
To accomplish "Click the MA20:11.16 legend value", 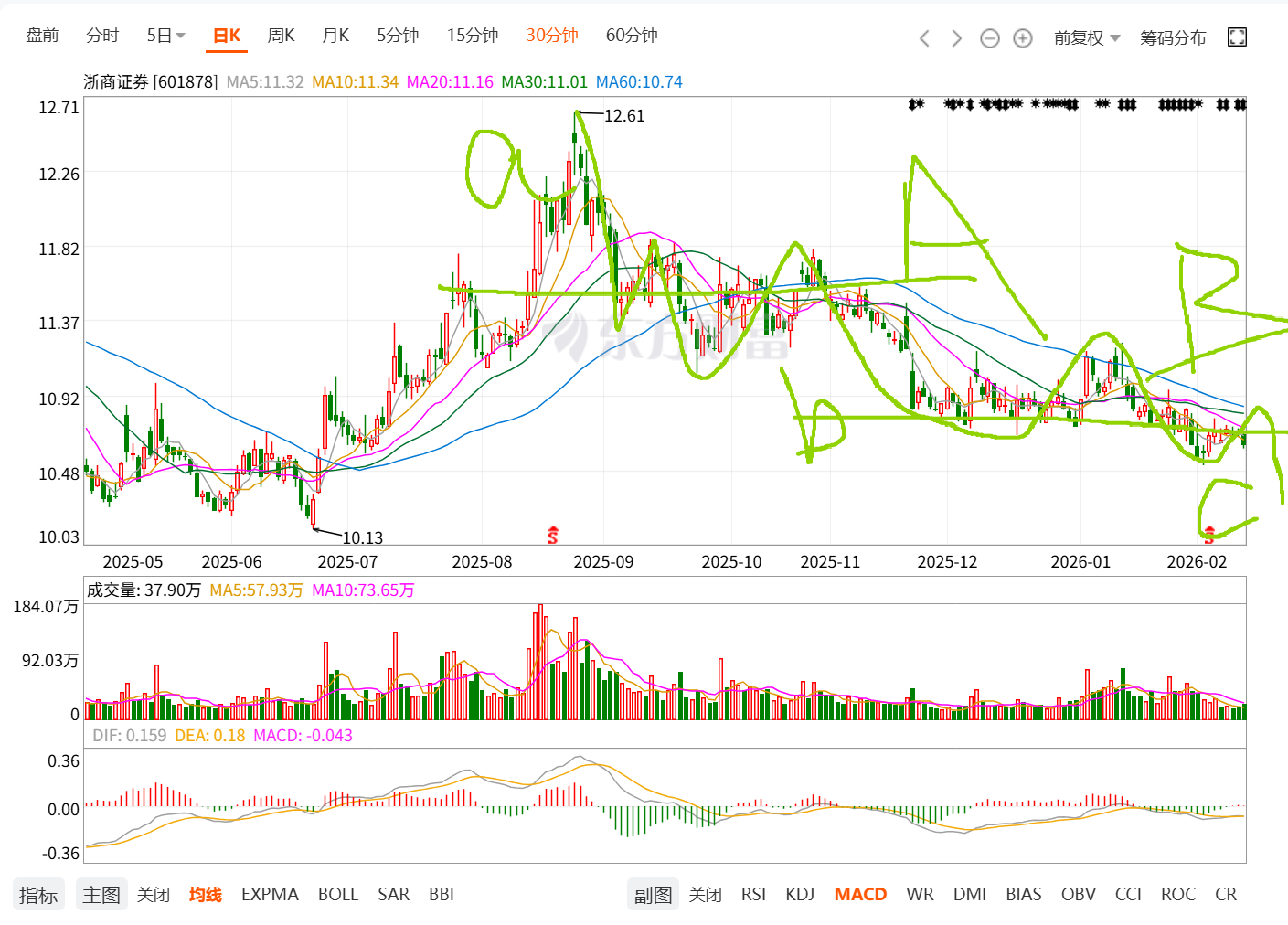I will (x=450, y=82).
